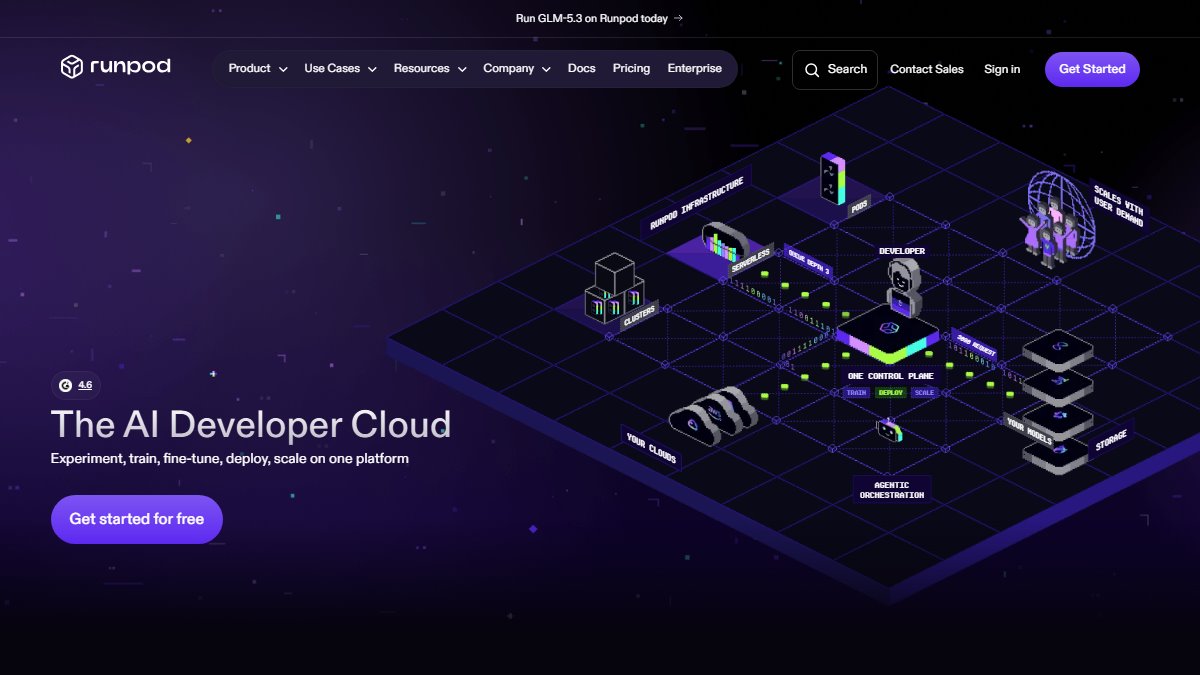Click the 4.6 rating text
This screenshot has height=675, width=1200.
[85, 385]
